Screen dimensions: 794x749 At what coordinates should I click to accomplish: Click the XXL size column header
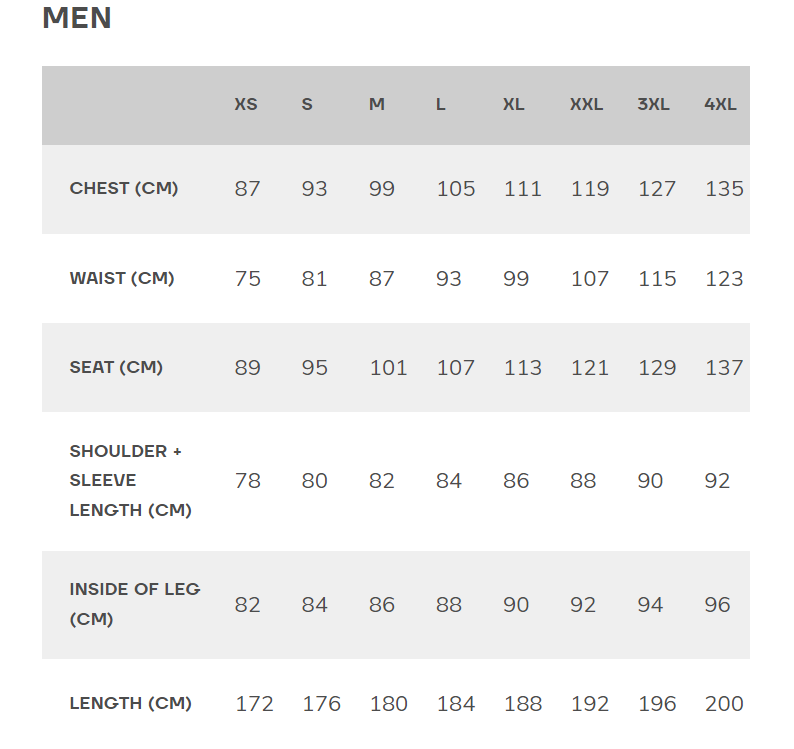tap(586, 104)
